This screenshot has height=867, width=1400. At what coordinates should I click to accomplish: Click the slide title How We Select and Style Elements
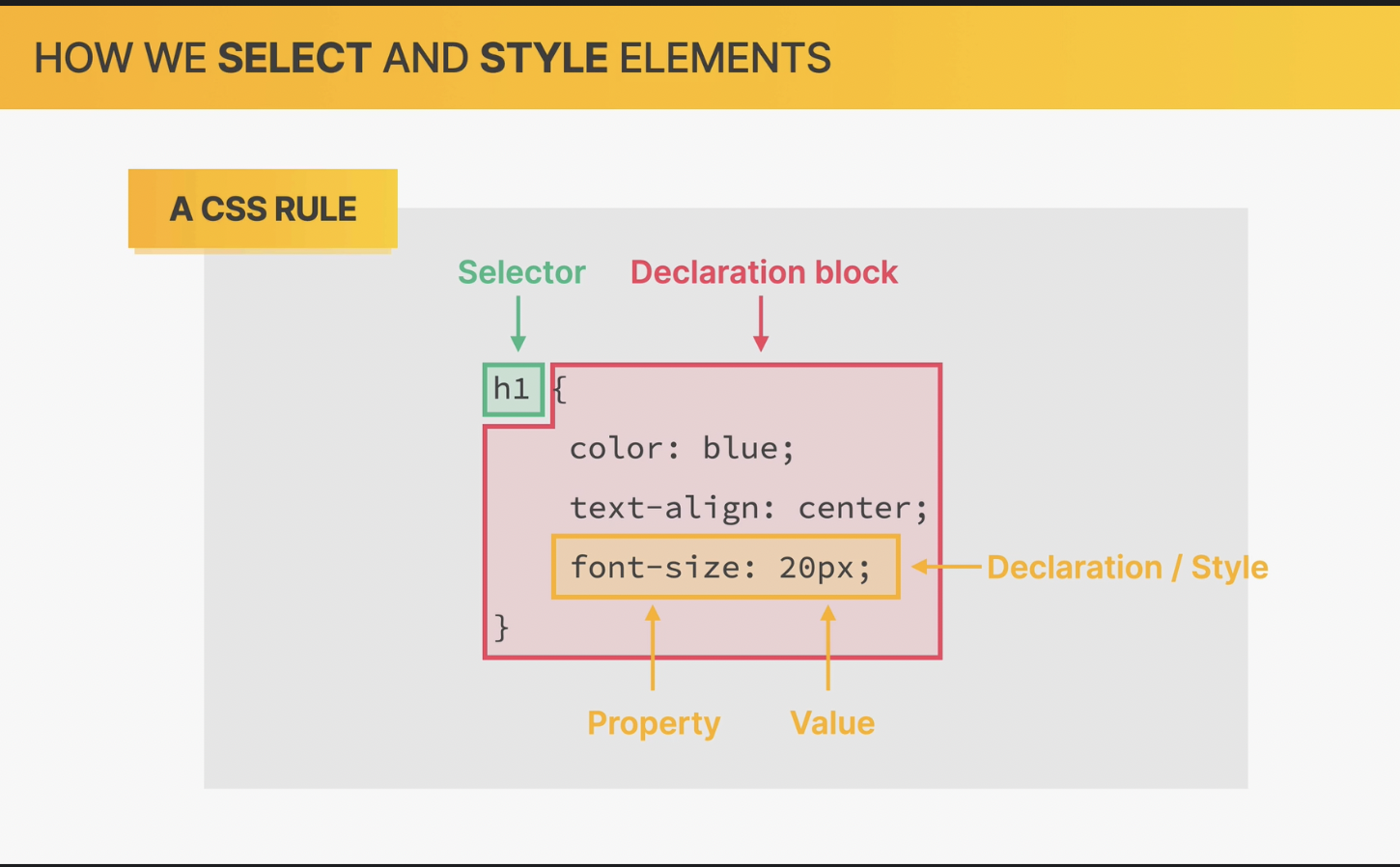tap(433, 58)
